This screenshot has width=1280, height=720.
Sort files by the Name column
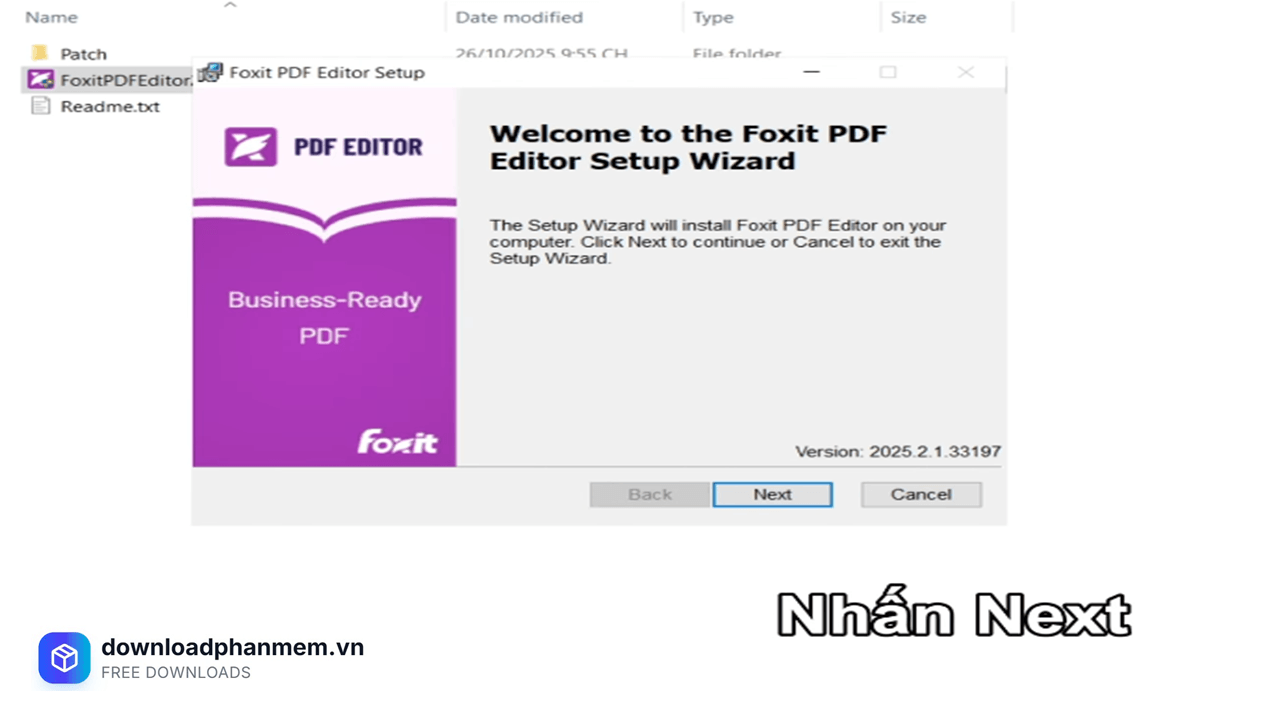point(52,17)
